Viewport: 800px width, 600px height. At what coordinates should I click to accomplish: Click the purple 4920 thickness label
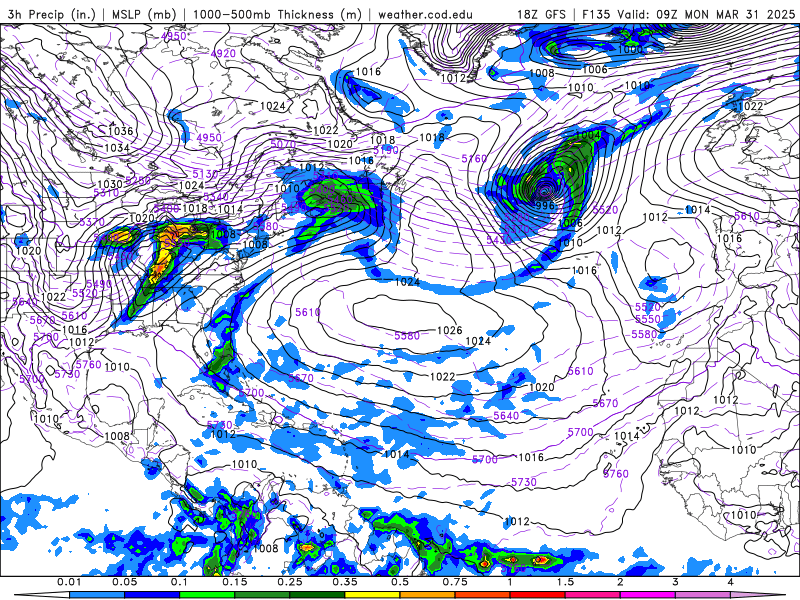223,54
